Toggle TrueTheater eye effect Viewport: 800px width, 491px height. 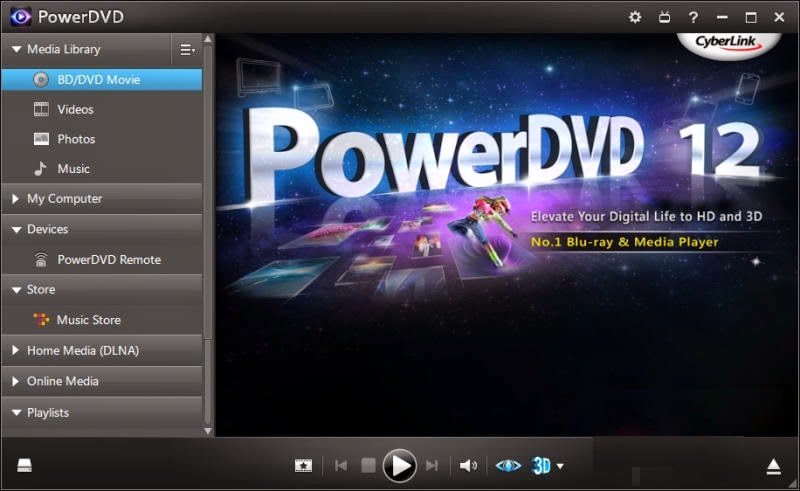point(508,465)
